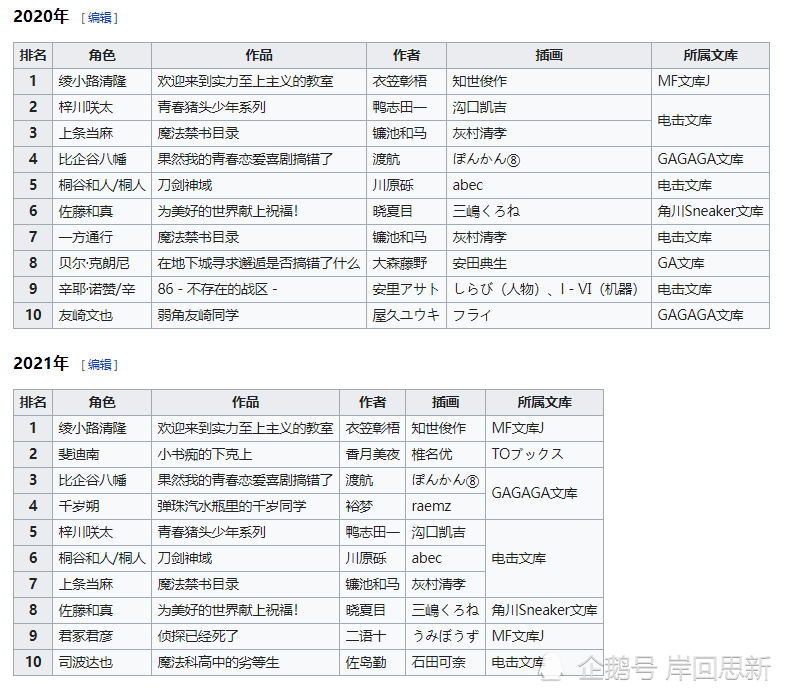Click the 插画 header in the 2021 table
788x695 pixels.
click(x=445, y=402)
